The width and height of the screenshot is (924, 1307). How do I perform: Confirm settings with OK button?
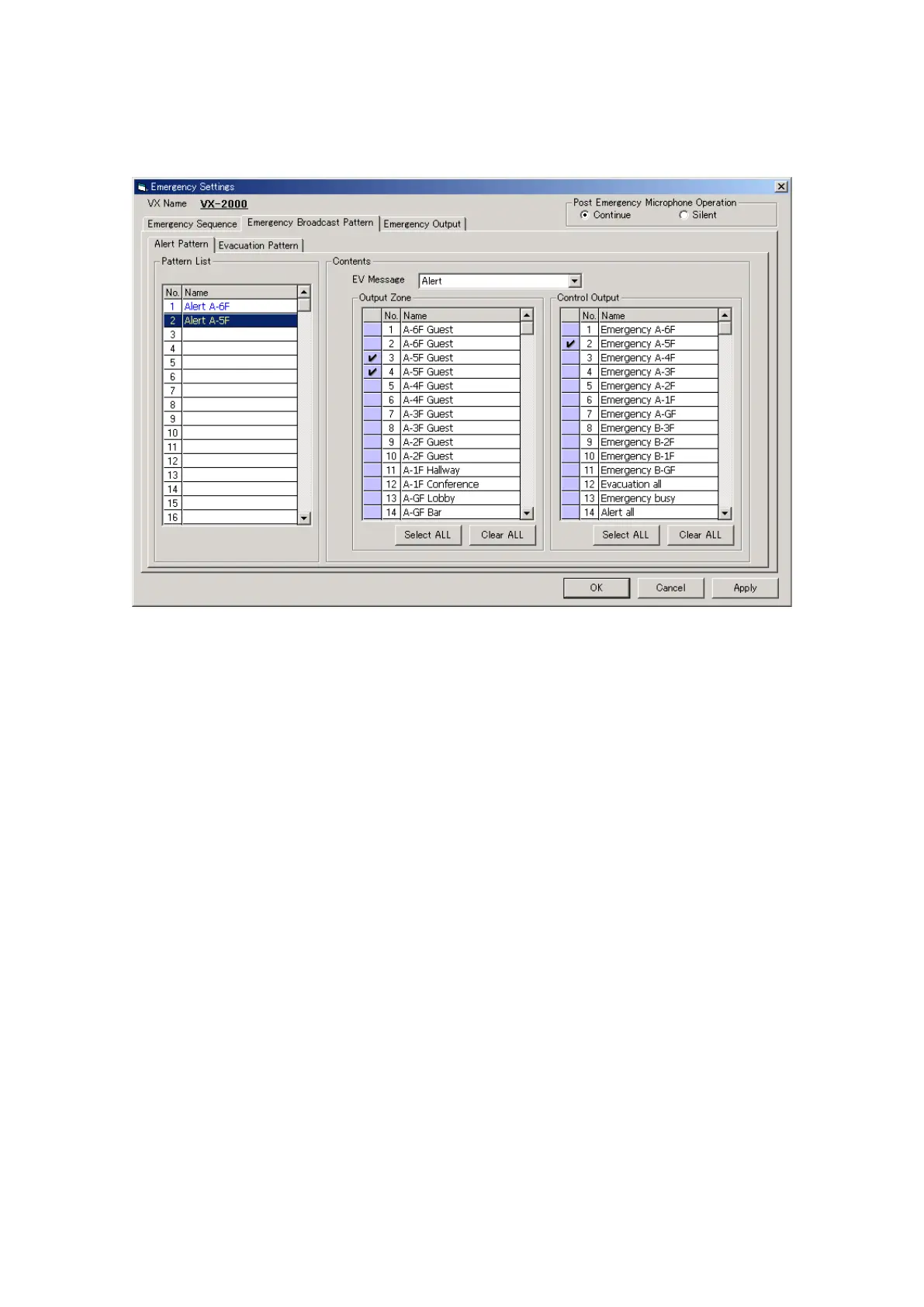click(x=596, y=588)
